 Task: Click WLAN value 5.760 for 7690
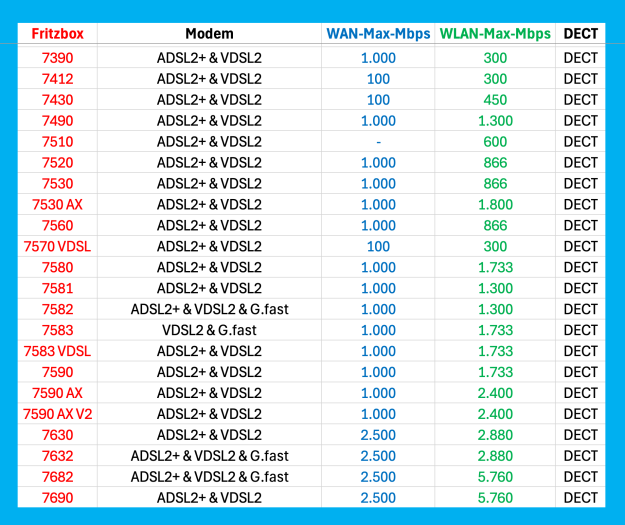click(495, 497)
